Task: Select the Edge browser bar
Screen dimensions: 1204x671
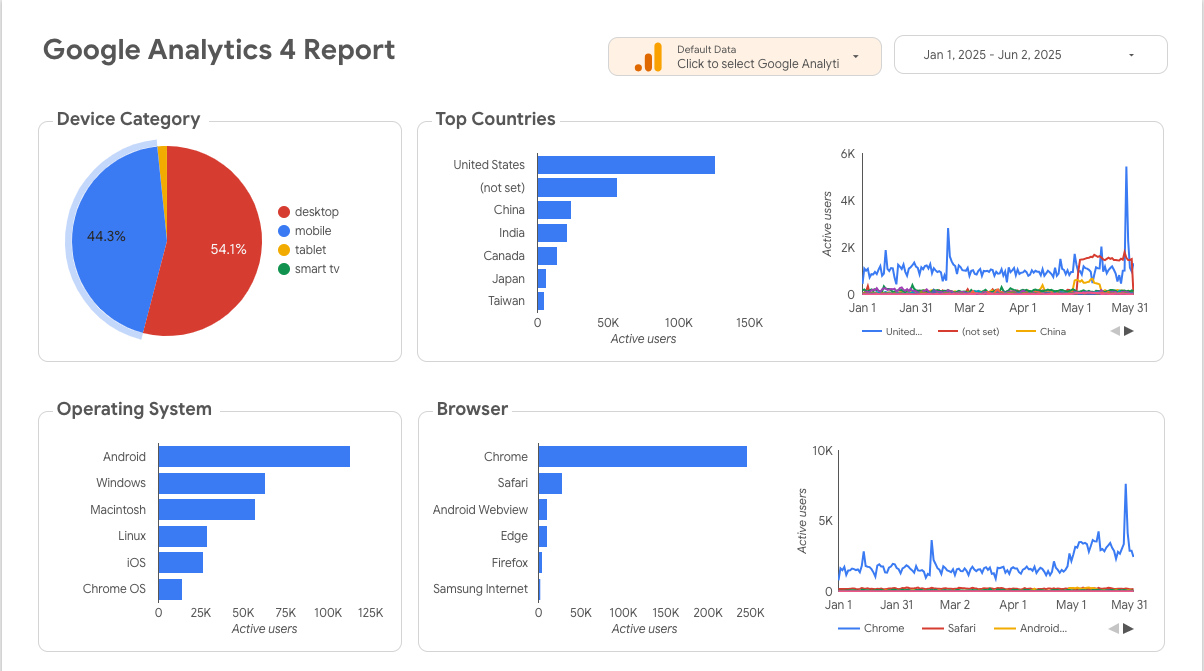Action: 543,536
